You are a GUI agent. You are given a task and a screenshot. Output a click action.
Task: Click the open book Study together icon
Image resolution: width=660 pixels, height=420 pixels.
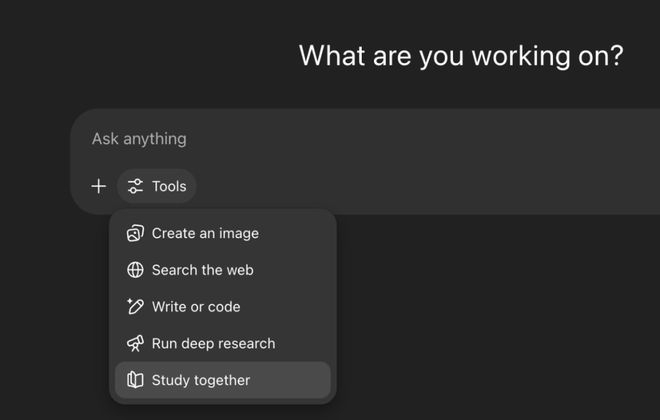pos(135,380)
